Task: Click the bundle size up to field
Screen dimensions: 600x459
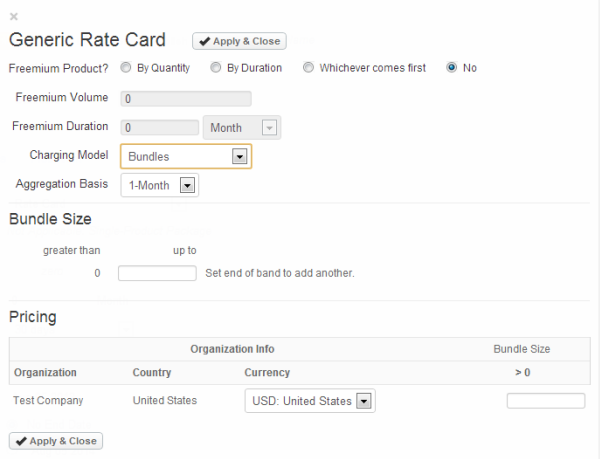Action: pos(157,273)
